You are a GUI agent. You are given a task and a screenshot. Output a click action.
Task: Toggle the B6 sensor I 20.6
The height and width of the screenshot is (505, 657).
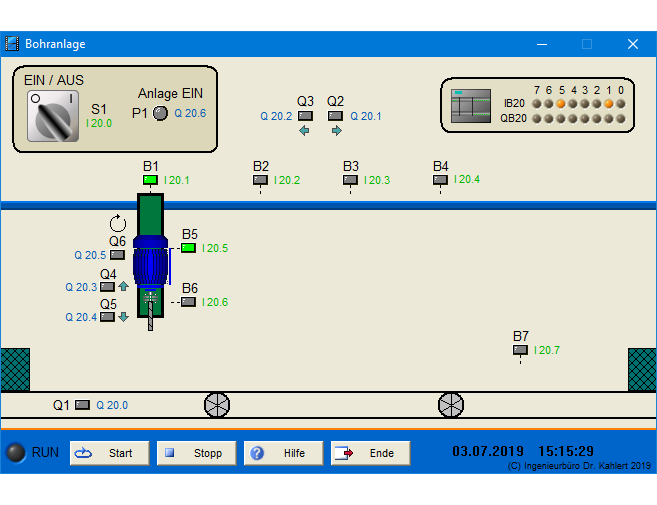point(188,302)
